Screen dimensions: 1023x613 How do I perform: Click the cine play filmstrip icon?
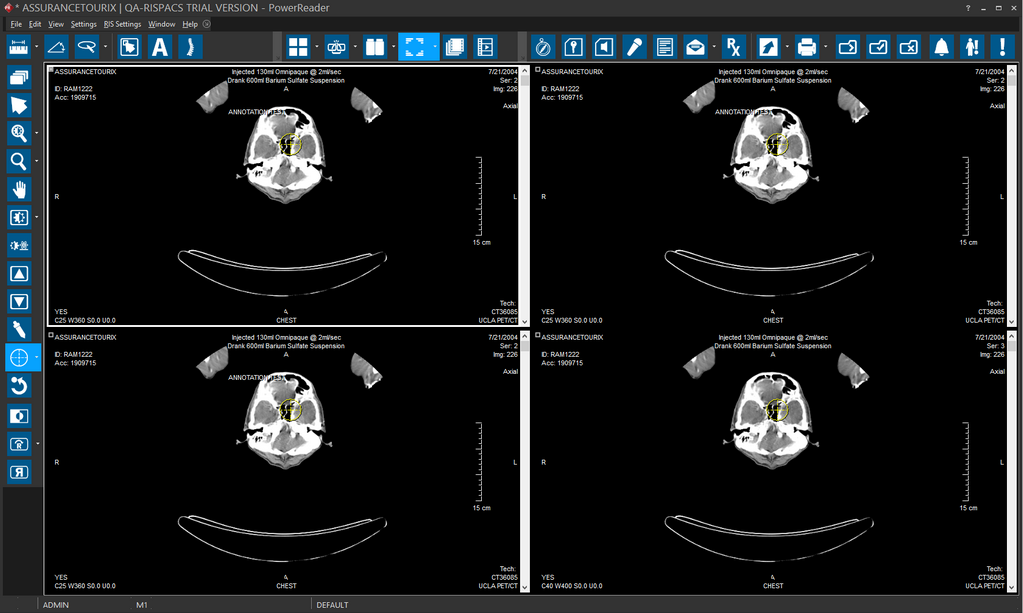[485, 47]
